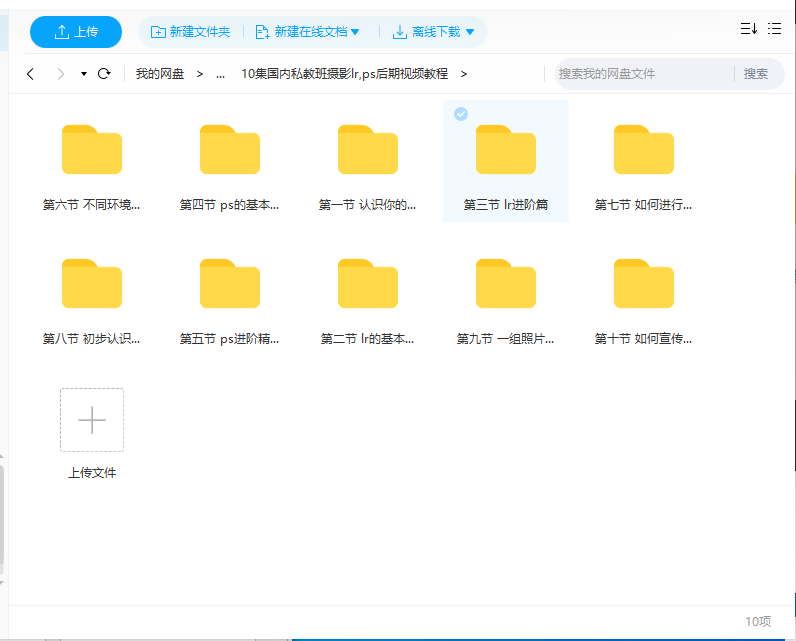796x641 pixels.
Task: Click the label 第九节 一组照片...
Action: point(505,339)
